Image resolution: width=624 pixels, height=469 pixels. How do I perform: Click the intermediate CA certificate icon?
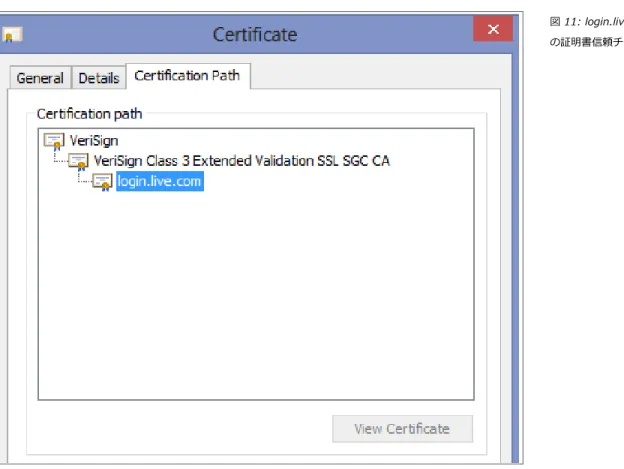click(78, 162)
